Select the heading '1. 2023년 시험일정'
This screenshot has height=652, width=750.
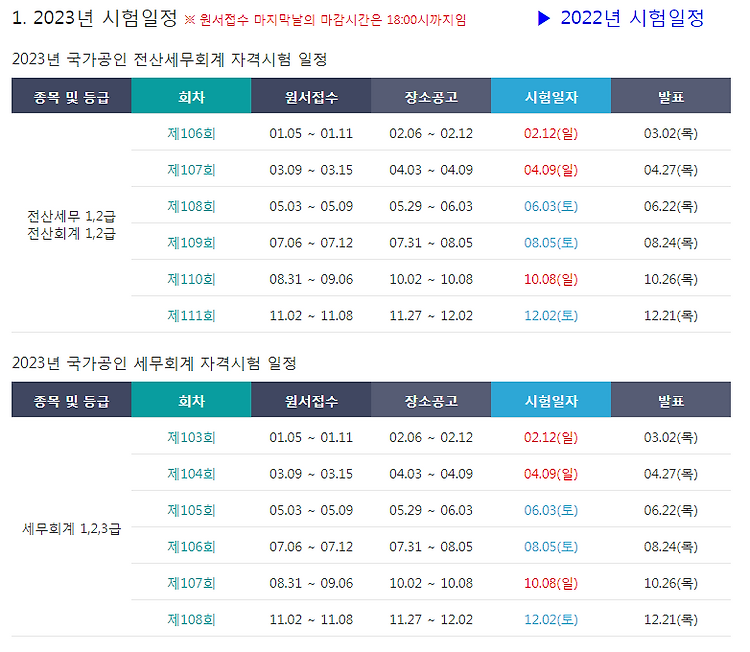click(95, 19)
